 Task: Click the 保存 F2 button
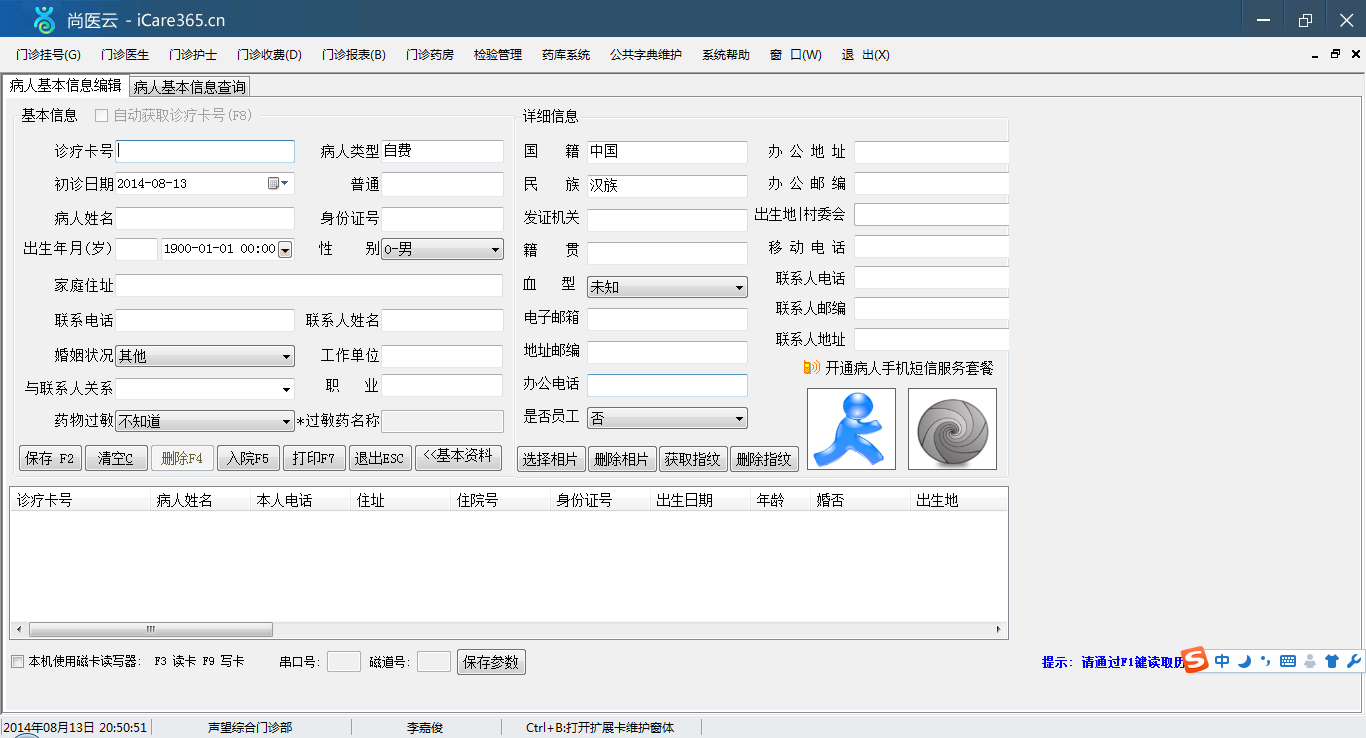click(50, 458)
